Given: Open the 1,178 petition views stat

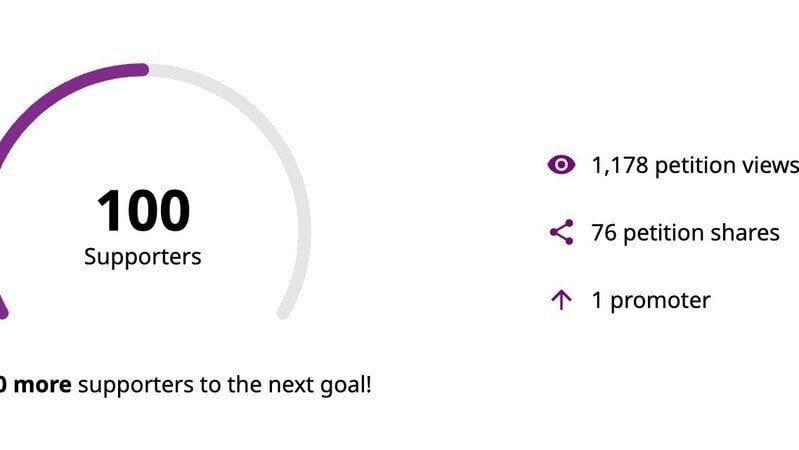Looking at the screenshot, I should tap(694, 166).
